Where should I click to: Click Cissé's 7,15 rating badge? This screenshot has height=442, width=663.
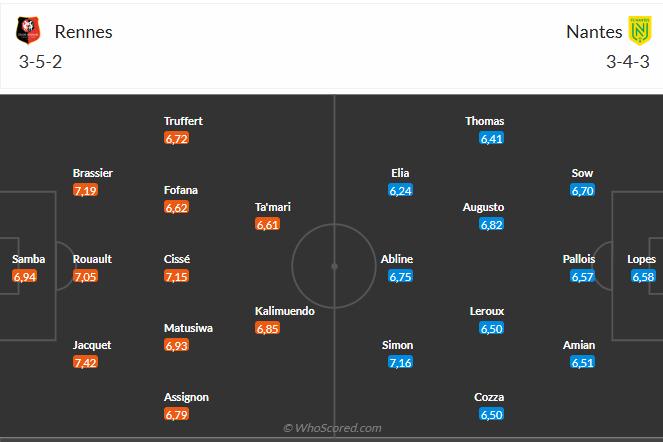[x=176, y=276]
